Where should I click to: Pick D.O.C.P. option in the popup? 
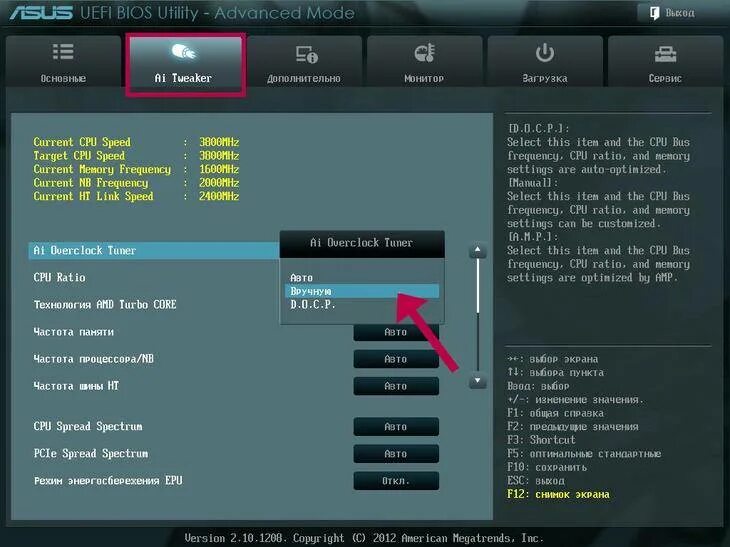point(361,304)
